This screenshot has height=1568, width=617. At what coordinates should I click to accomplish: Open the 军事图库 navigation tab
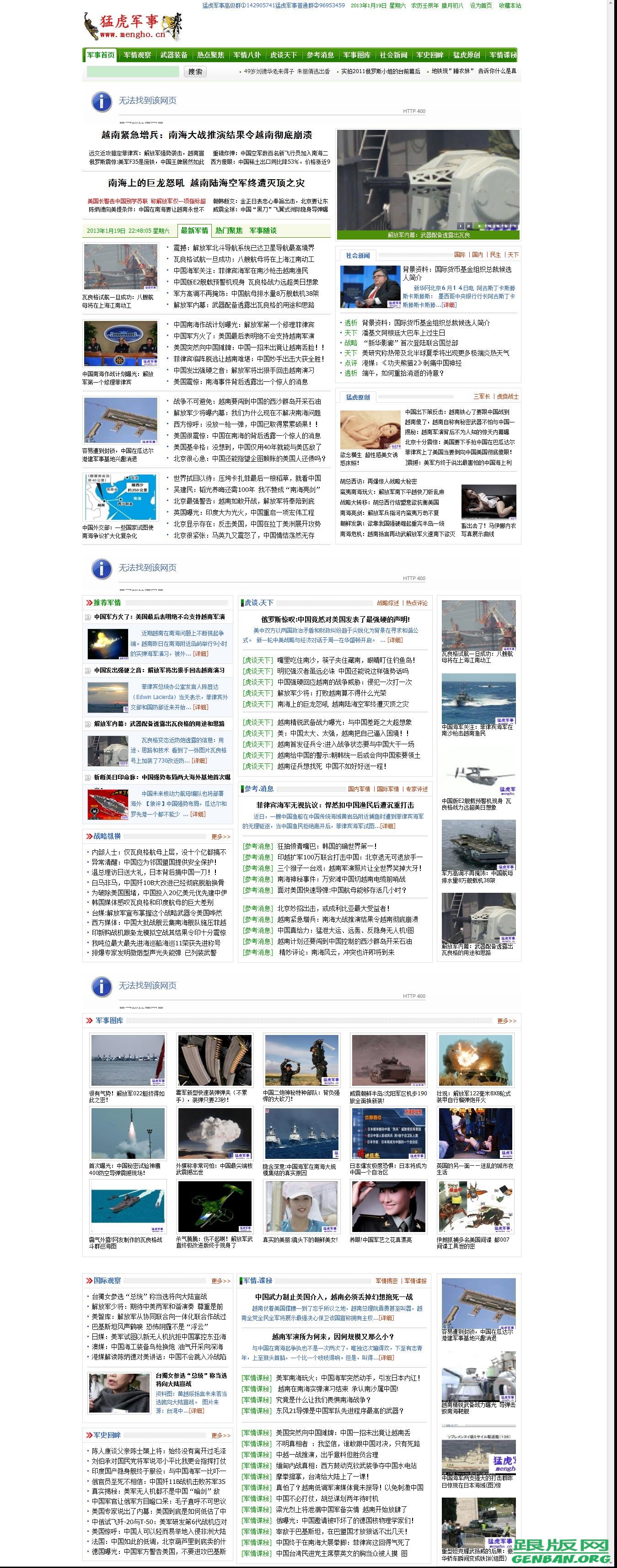point(356,55)
